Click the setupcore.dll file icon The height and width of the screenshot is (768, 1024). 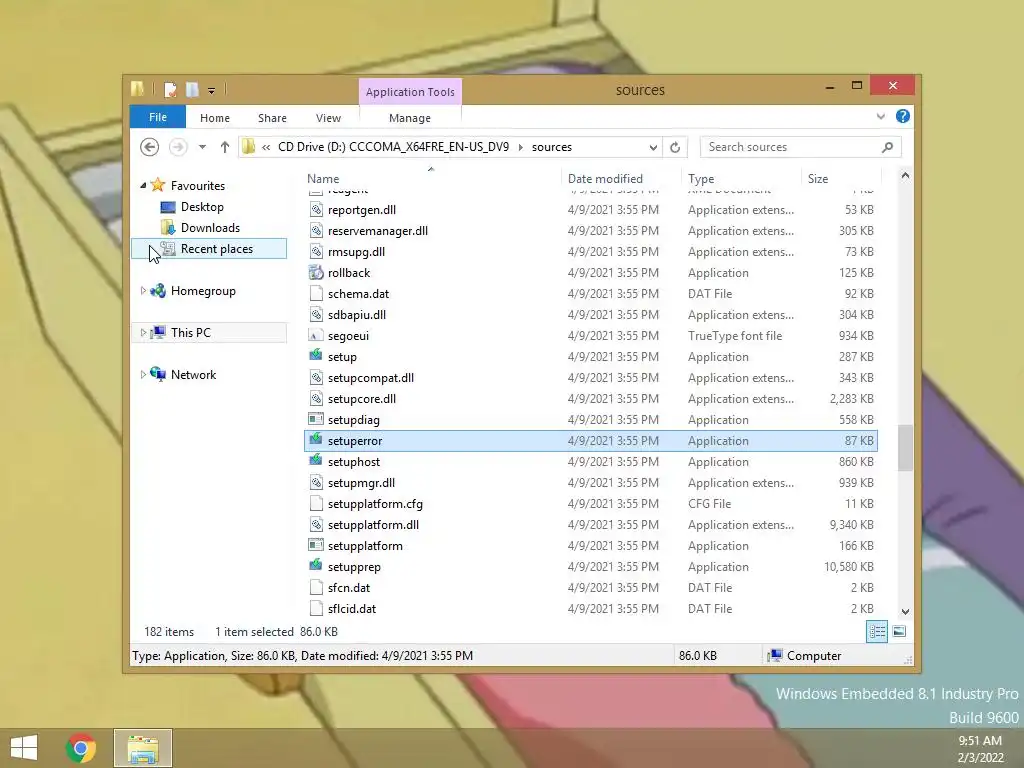(316, 398)
